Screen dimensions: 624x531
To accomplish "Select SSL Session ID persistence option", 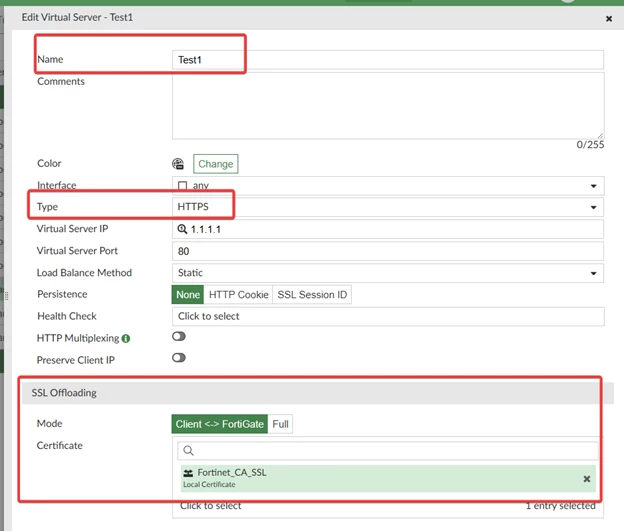I will pyautogui.click(x=312, y=295).
